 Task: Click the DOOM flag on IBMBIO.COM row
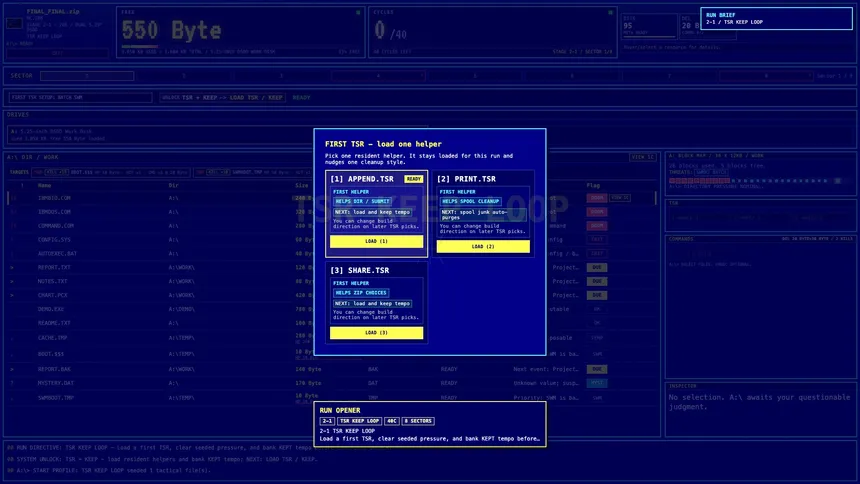tap(597, 198)
